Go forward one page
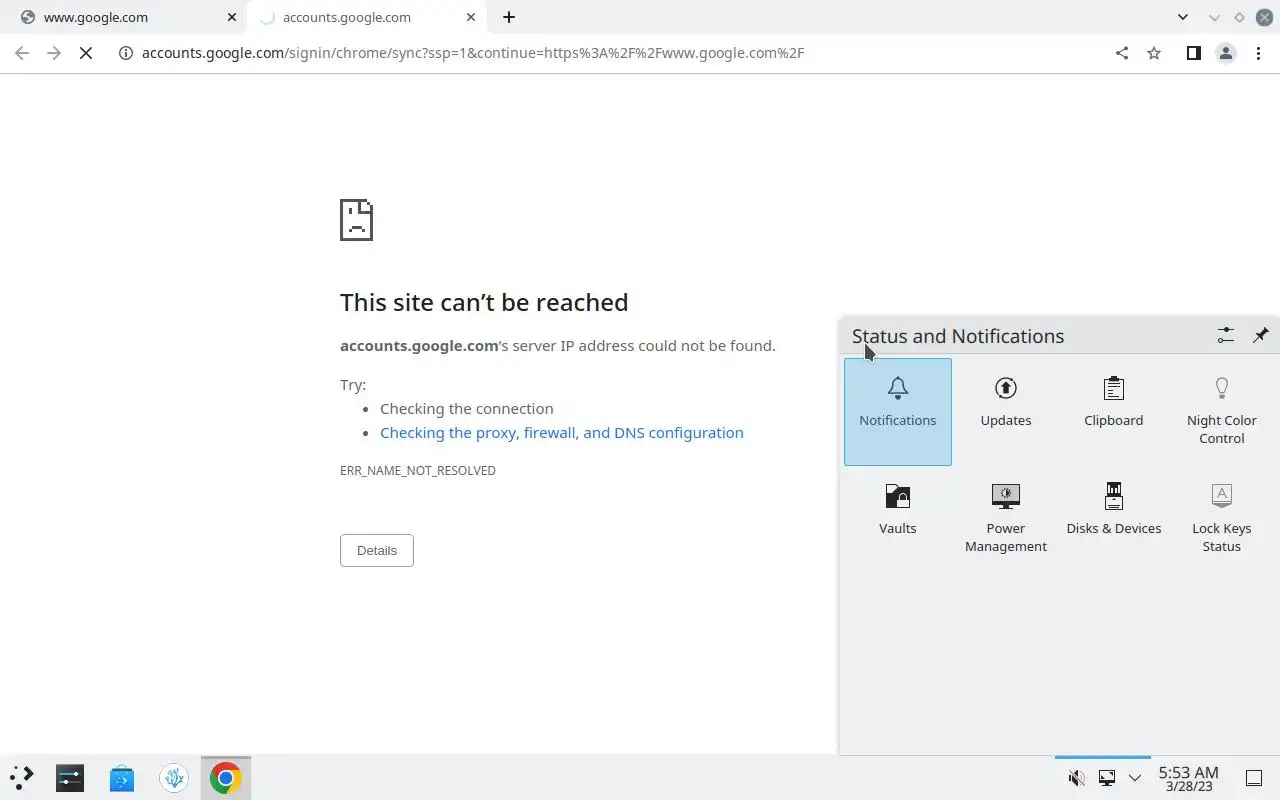The image size is (1280, 800). (54, 53)
